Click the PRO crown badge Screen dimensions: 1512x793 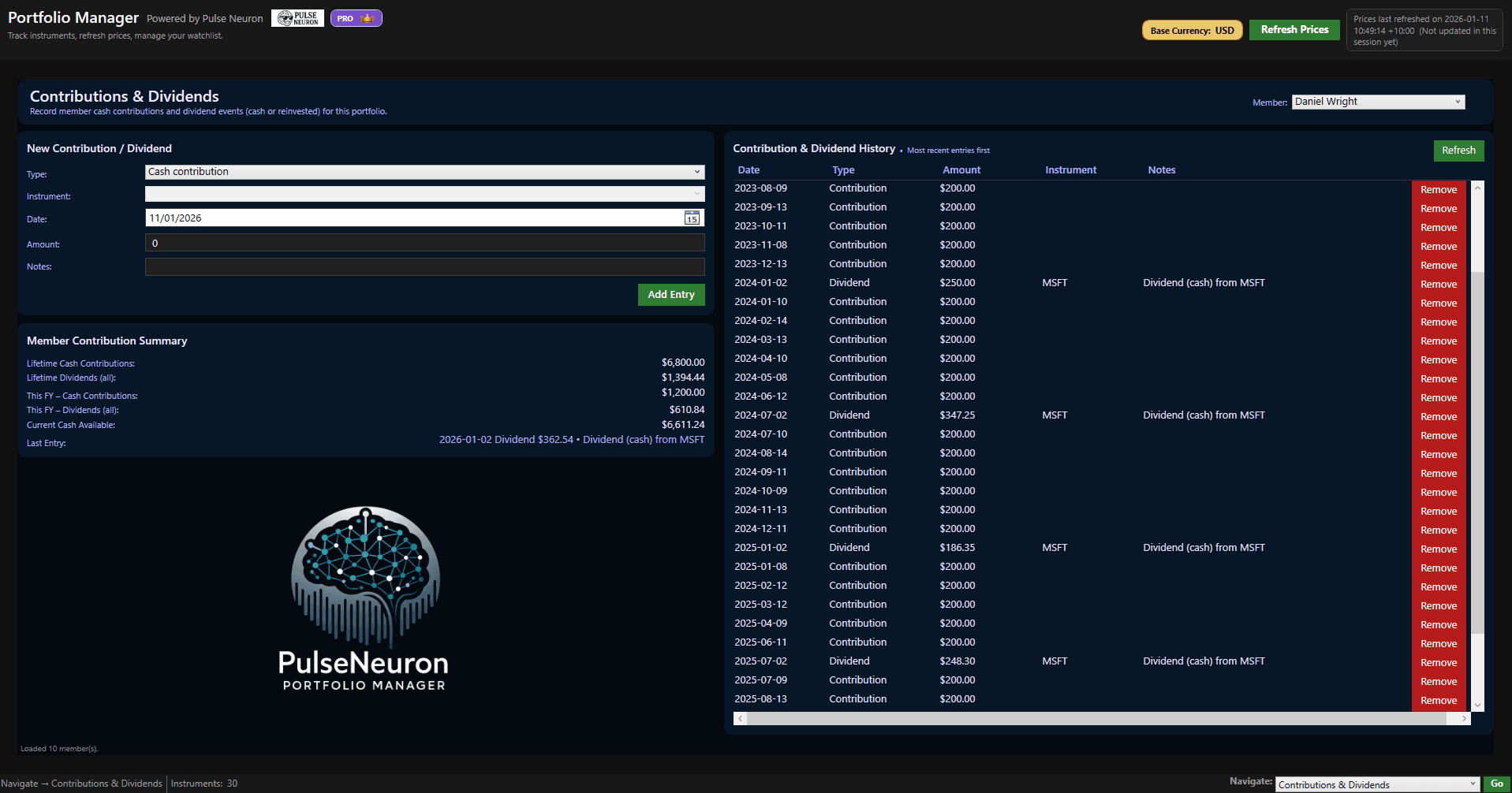(x=357, y=17)
